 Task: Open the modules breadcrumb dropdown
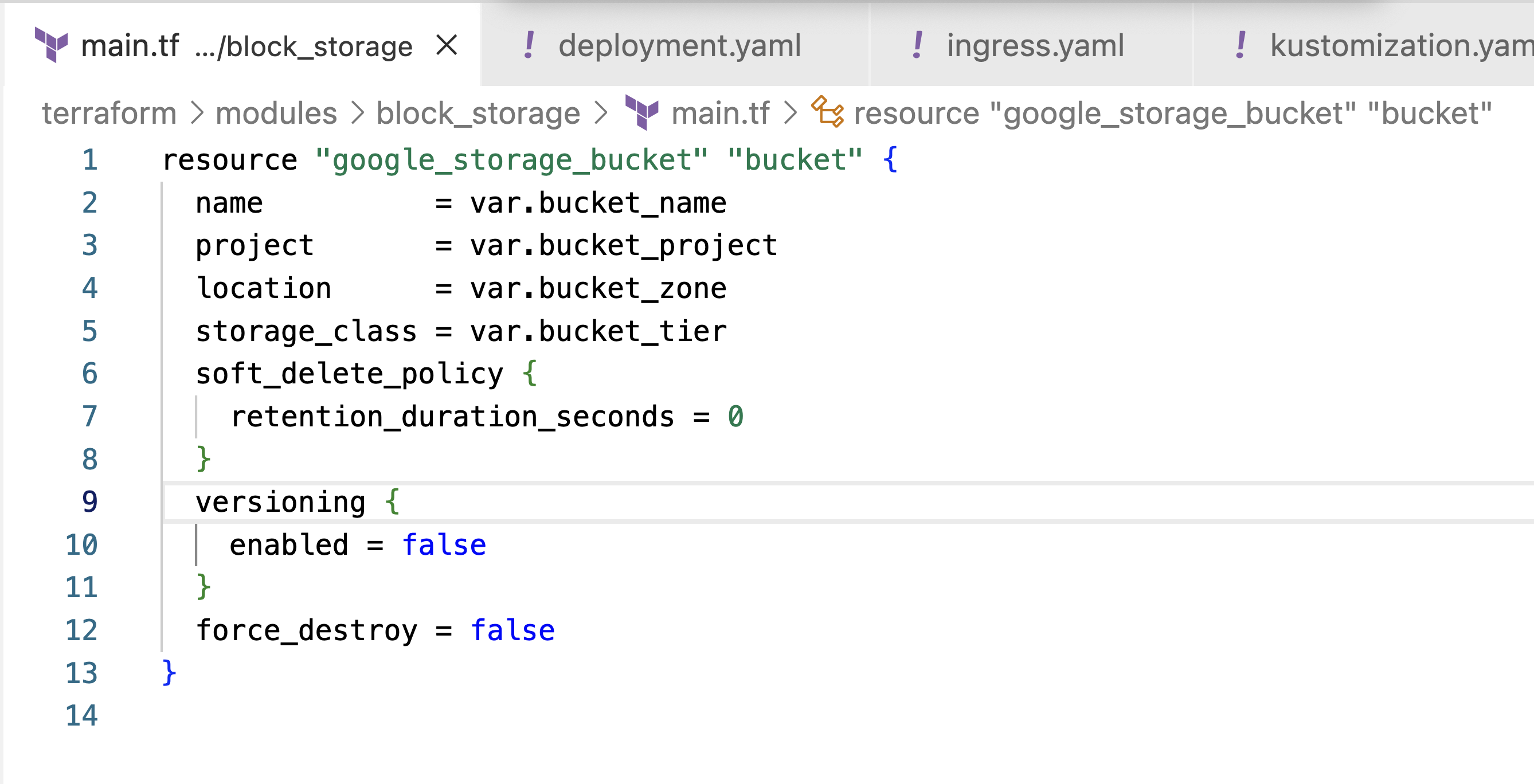pos(276,113)
